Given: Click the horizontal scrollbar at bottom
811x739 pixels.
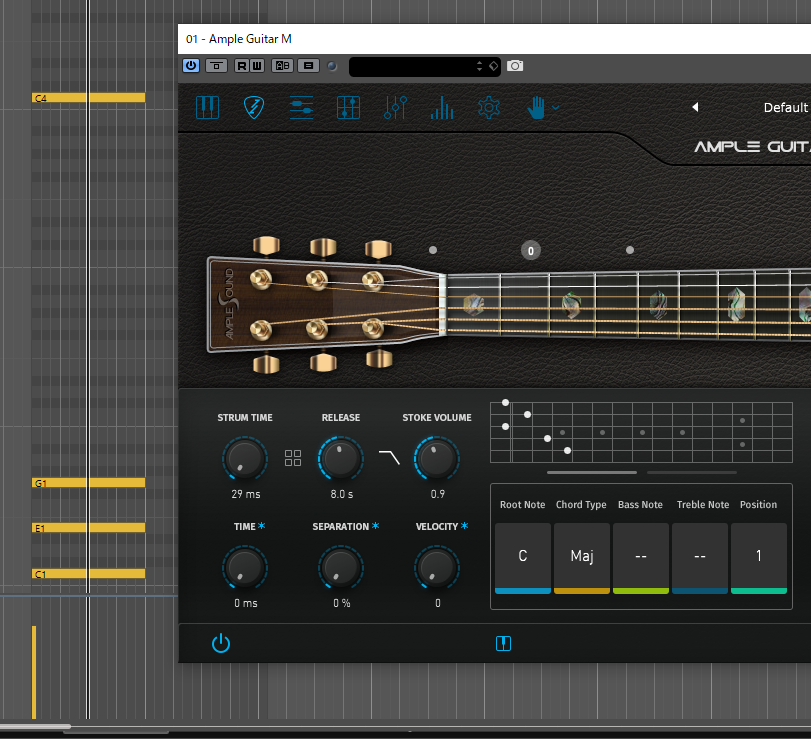Looking at the screenshot, I should pos(35,727).
